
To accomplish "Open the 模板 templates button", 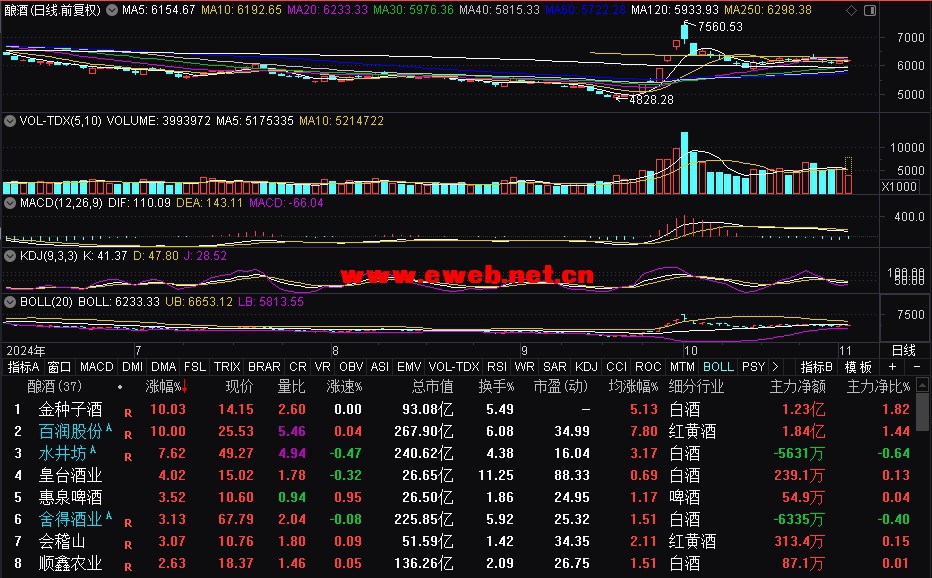I will pyautogui.click(x=858, y=367).
